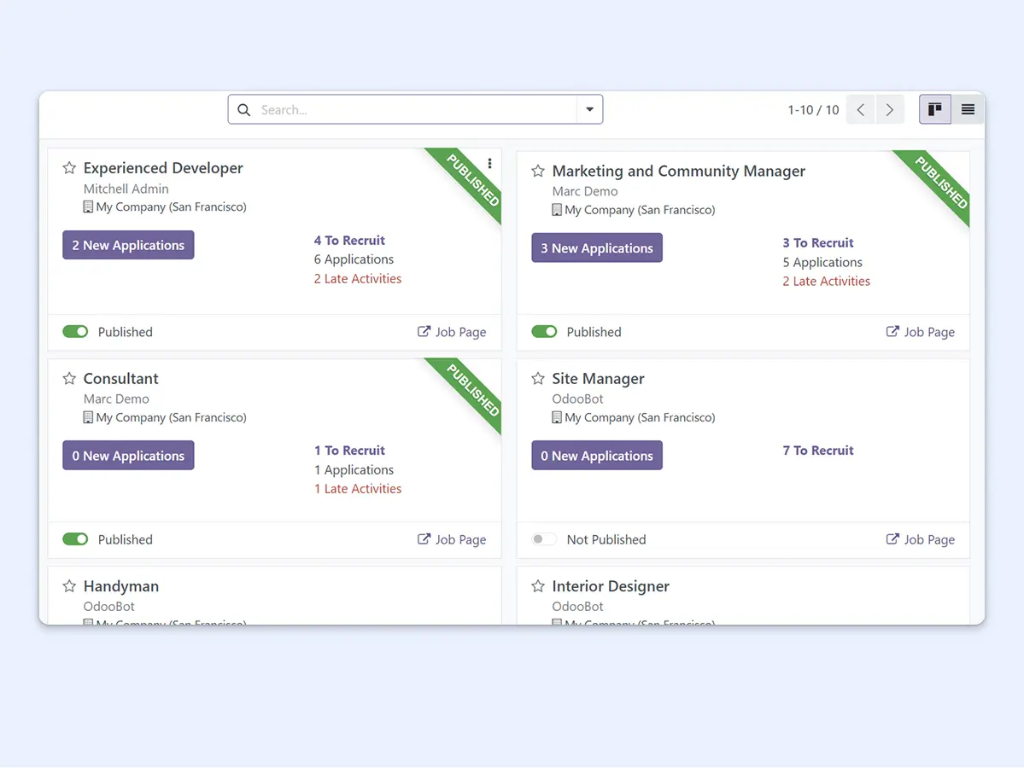Switch to List view
The height and width of the screenshot is (768, 1024).
pyautogui.click(x=968, y=110)
